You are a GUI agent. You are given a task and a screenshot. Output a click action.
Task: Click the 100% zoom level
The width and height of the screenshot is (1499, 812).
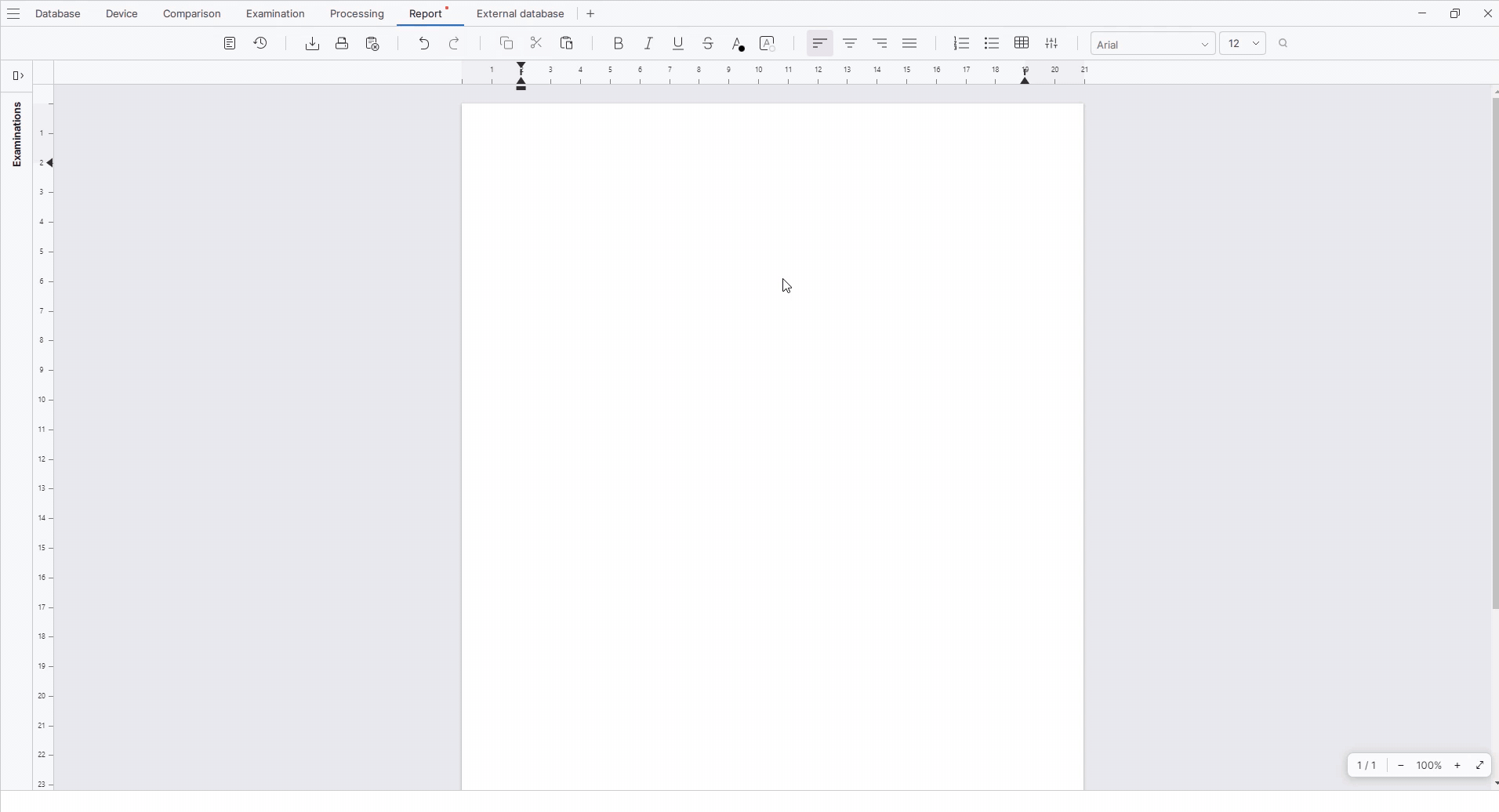(x=1429, y=766)
